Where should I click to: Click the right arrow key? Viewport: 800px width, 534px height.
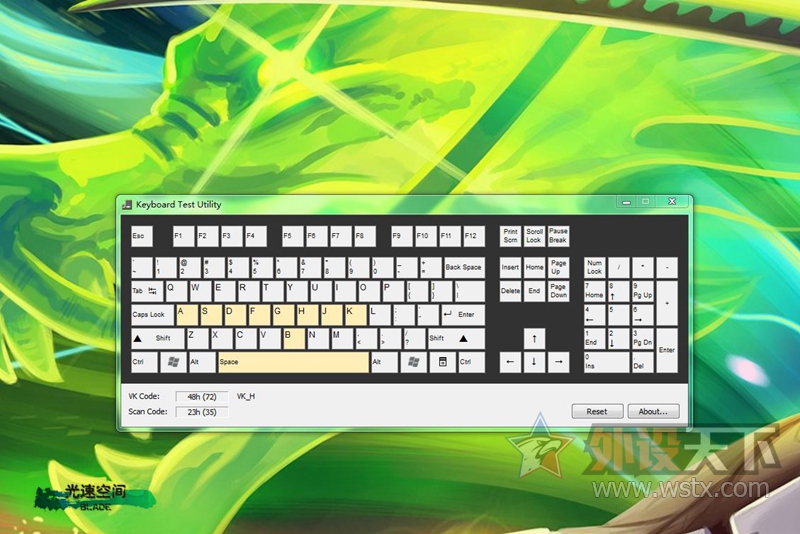click(x=559, y=362)
